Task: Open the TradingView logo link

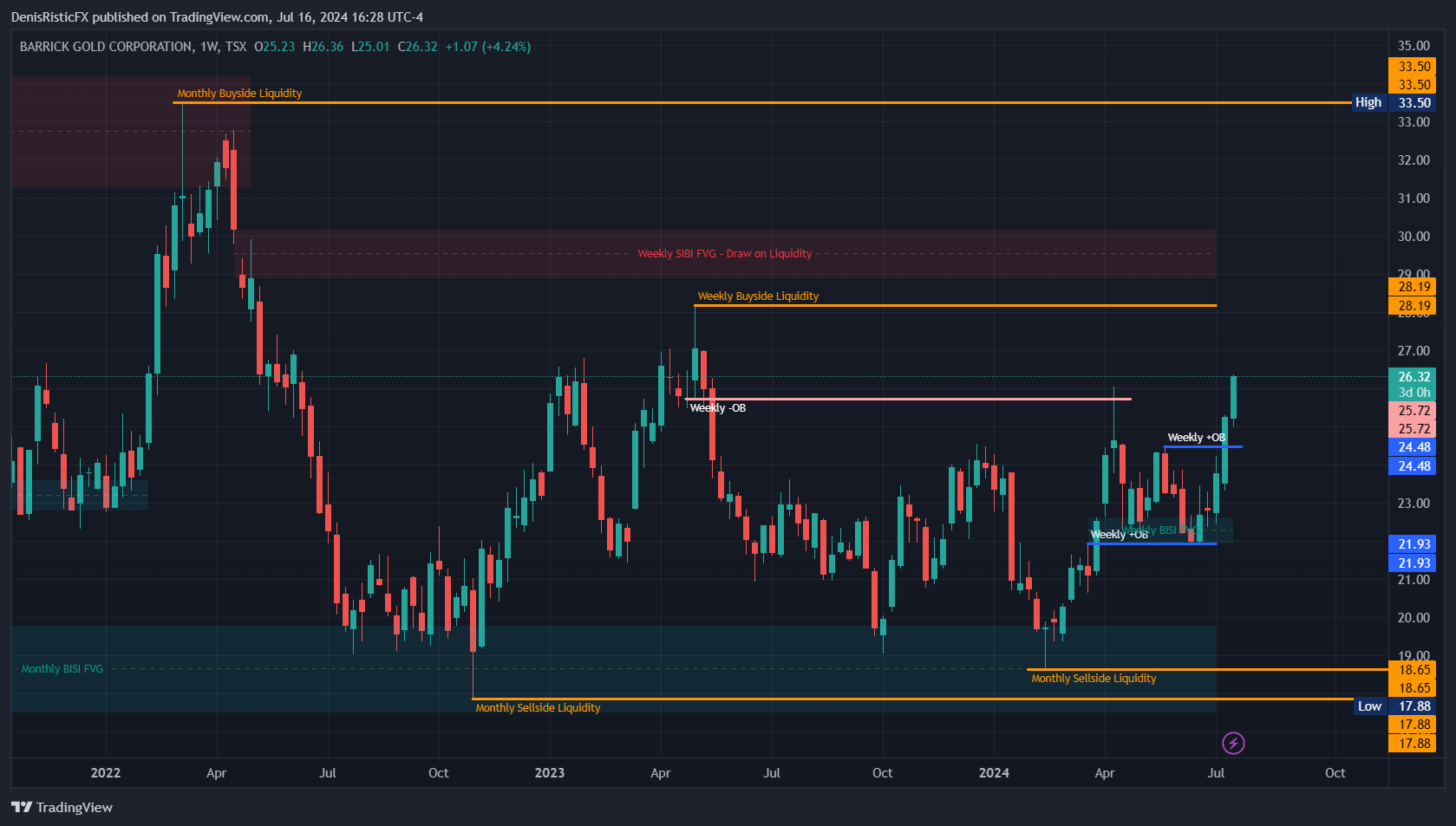Action: 62,807
